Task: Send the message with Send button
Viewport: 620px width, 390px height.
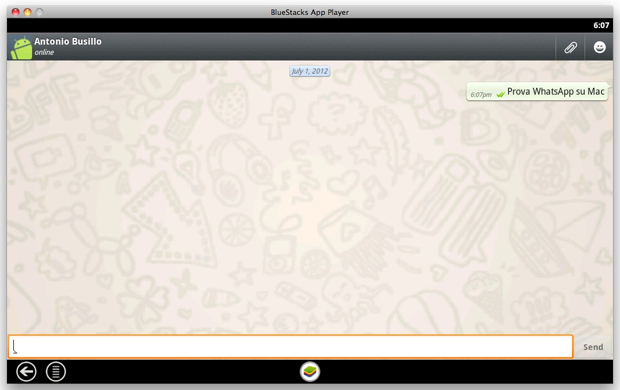Action: pyautogui.click(x=593, y=347)
